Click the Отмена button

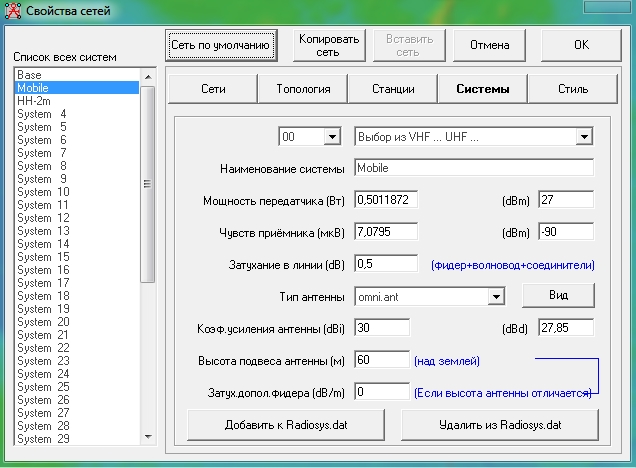[490, 45]
